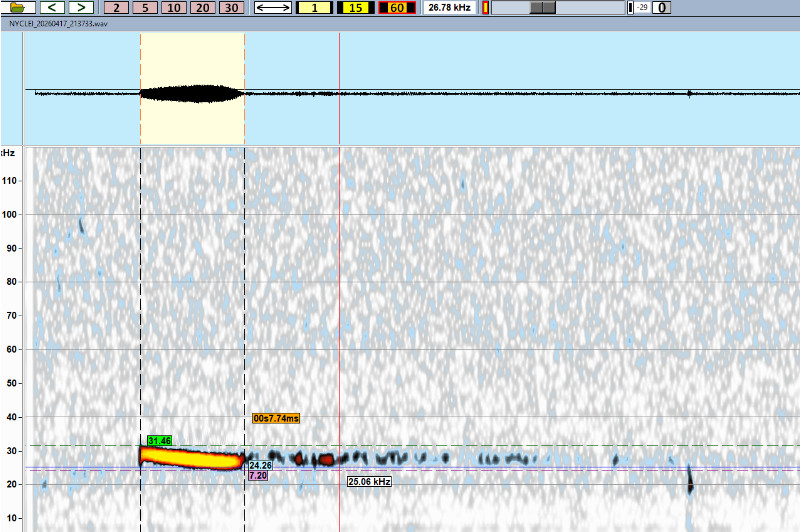
Task: Toggle the red-black 60 palette button
Action: (x=396, y=8)
